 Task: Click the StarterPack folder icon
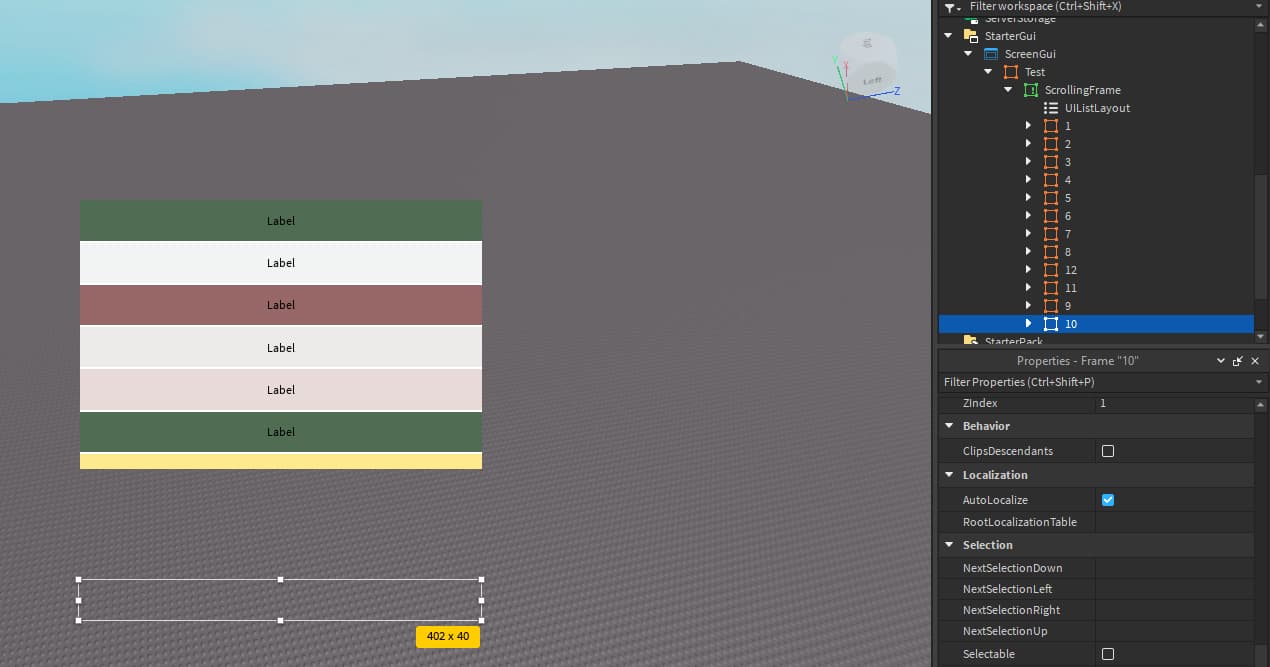(970, 341)
